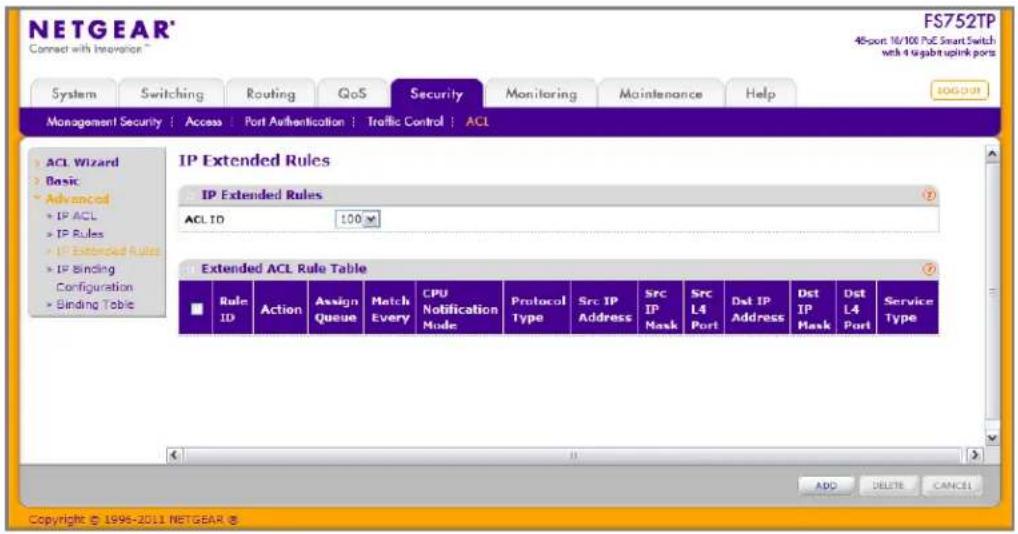Click the Protocol Type column header
This screenshot has width=1018, height=534.
click(x=538, y=308)
